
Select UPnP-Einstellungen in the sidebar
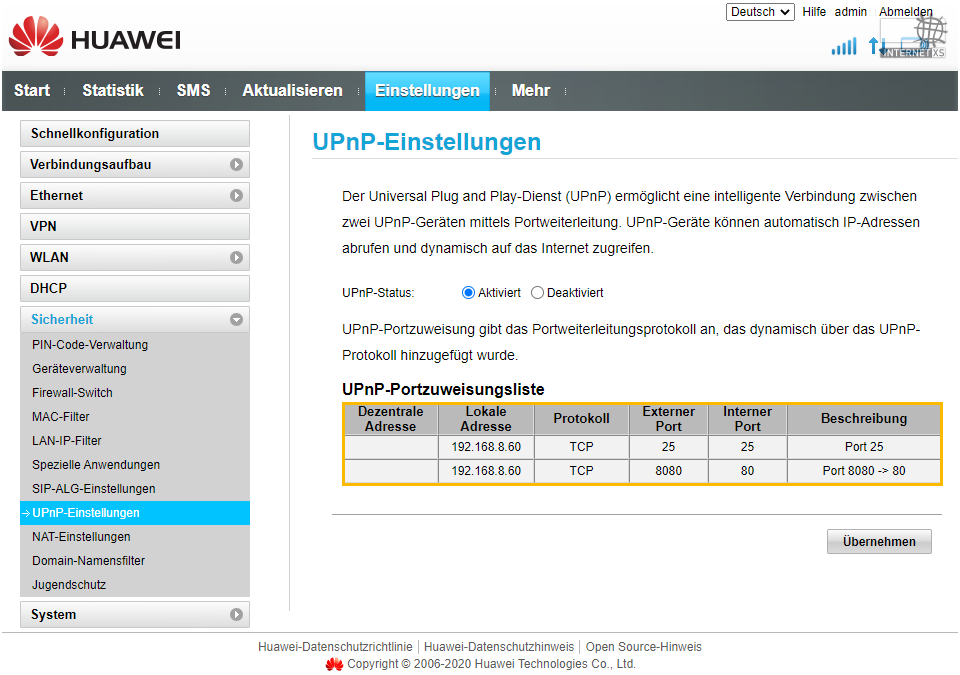tap(135, 513)
